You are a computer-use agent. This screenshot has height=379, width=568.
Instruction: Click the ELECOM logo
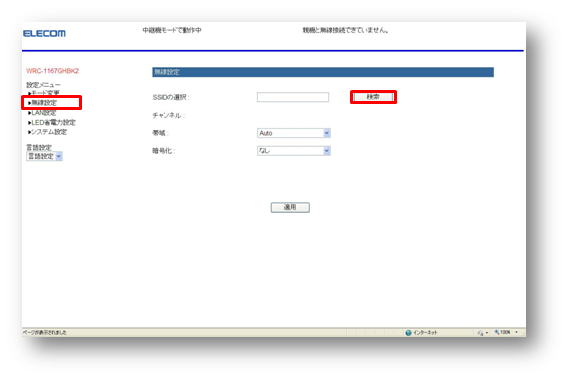click(x=44, y=33)
